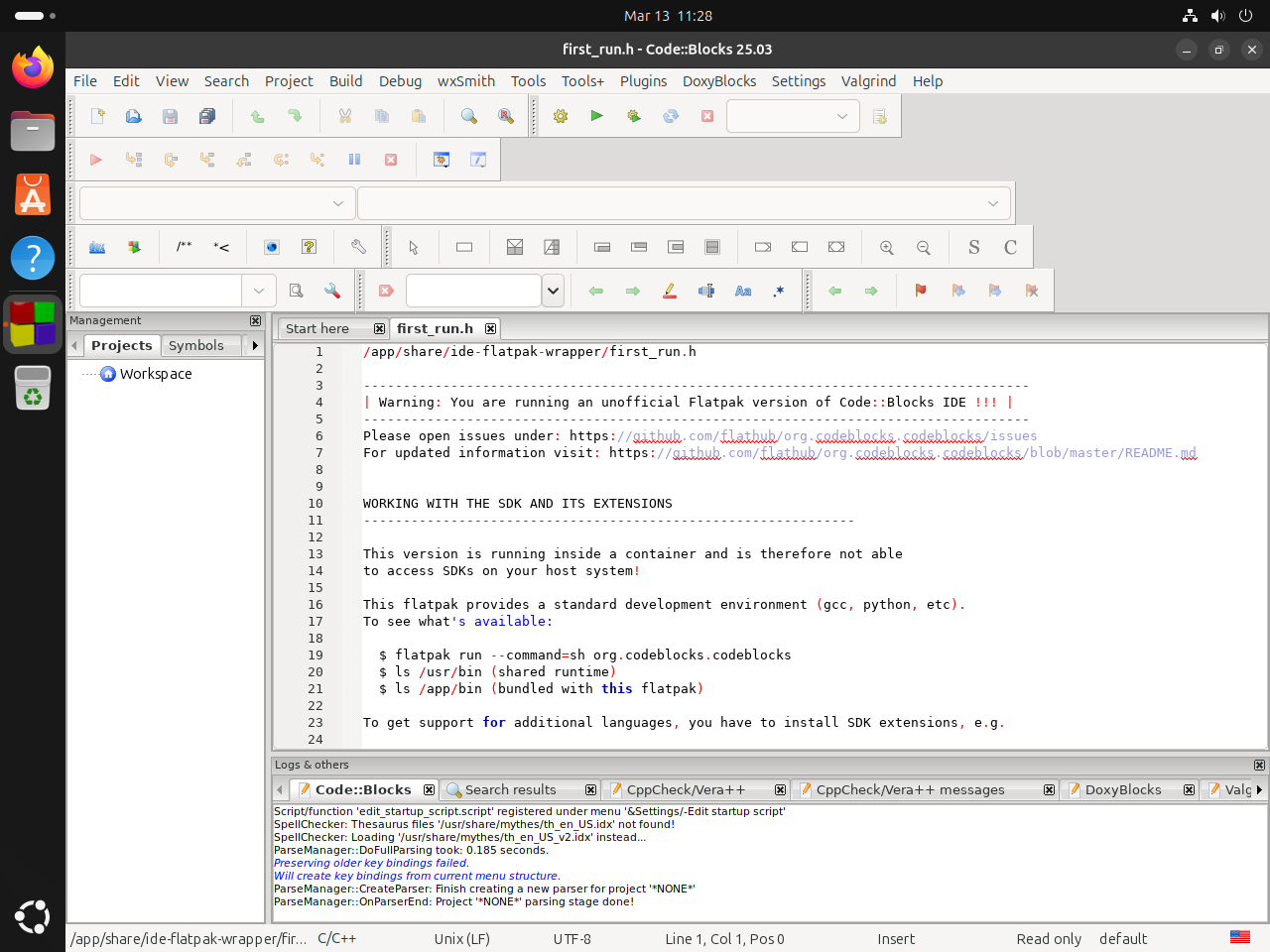Screen dimensions: 1270x952
Task: Toggle a bookmark on the current line
Action: coord(920,290)
